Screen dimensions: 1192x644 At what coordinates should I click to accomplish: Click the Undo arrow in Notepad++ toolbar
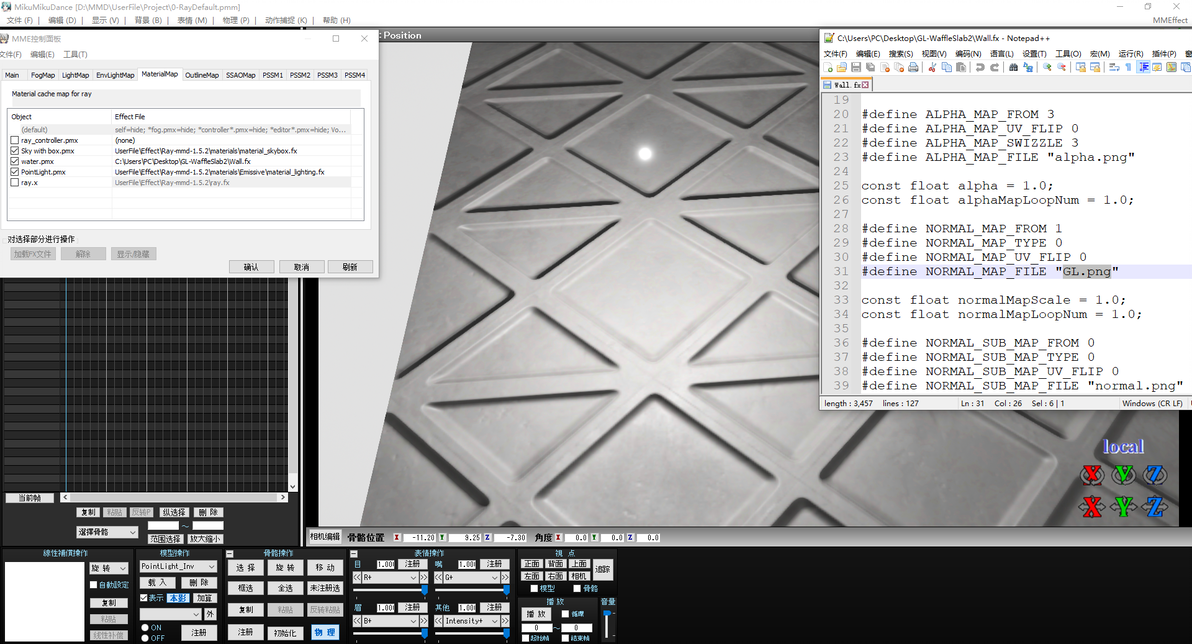click(981, 67)
